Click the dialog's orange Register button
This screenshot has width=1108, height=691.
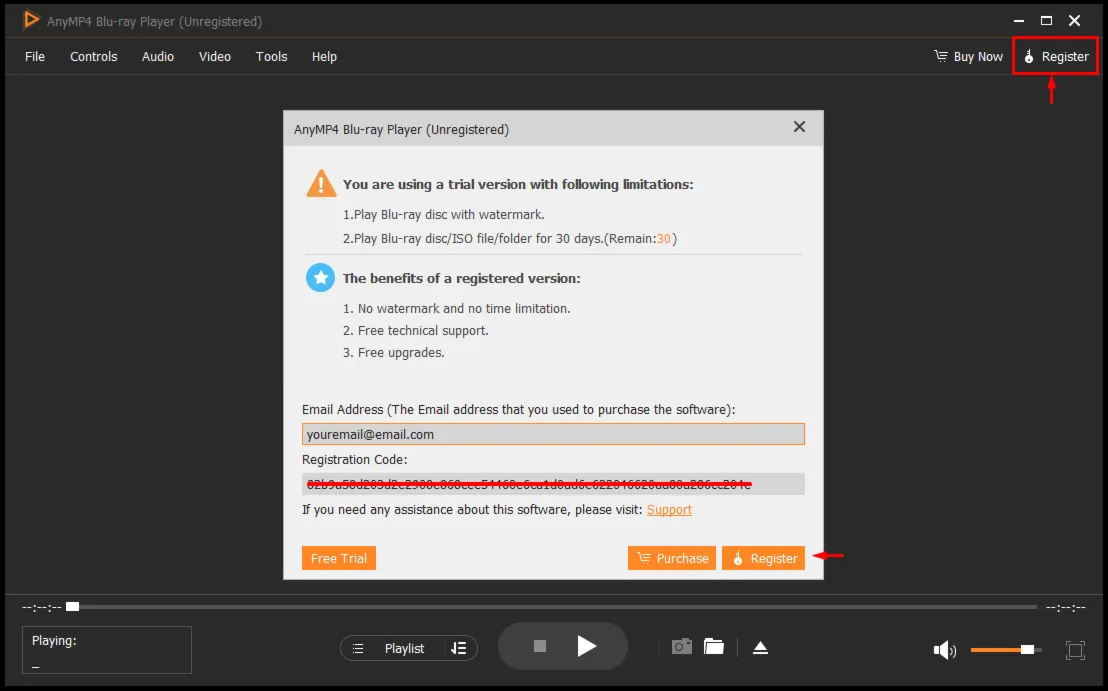(763, 558)
